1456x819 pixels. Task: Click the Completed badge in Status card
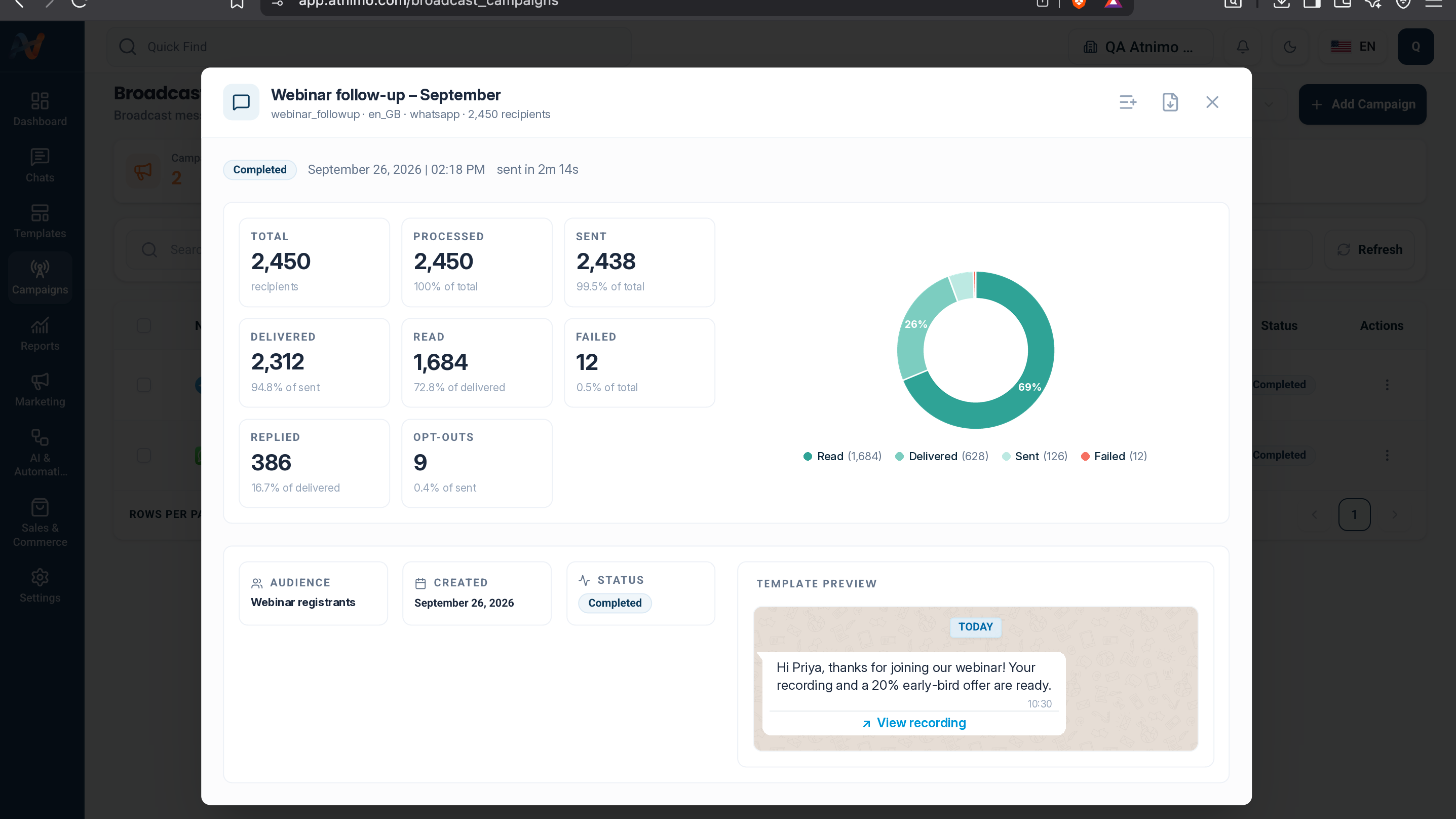[x=615, y=603]
